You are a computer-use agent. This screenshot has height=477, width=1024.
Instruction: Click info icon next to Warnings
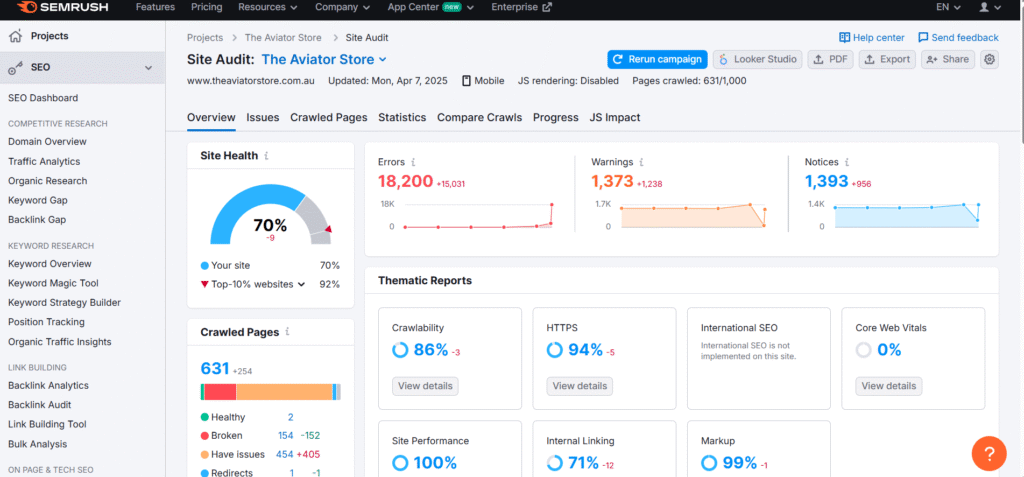pos(641,162)
